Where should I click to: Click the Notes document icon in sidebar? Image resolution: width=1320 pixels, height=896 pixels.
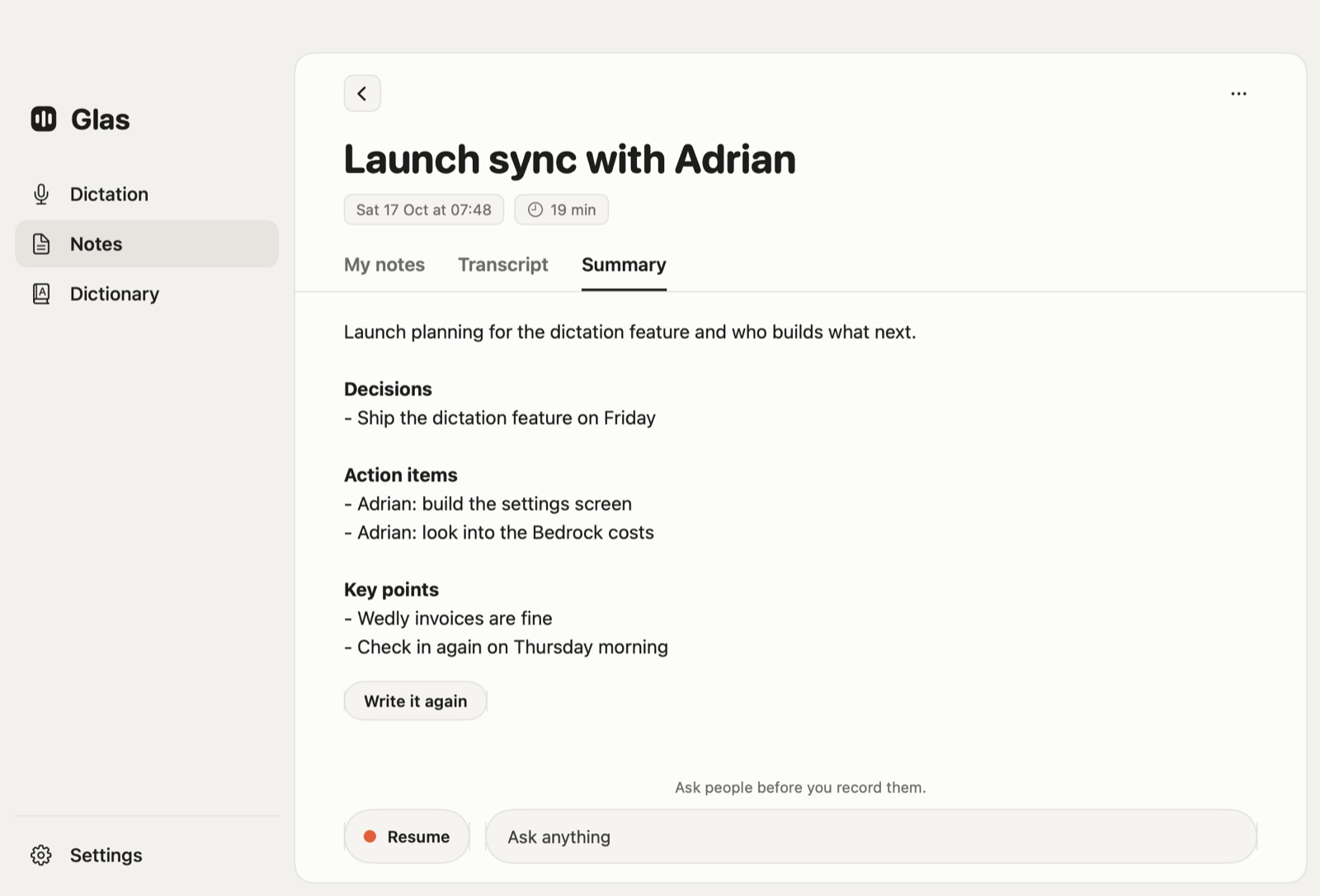point(41,244)
